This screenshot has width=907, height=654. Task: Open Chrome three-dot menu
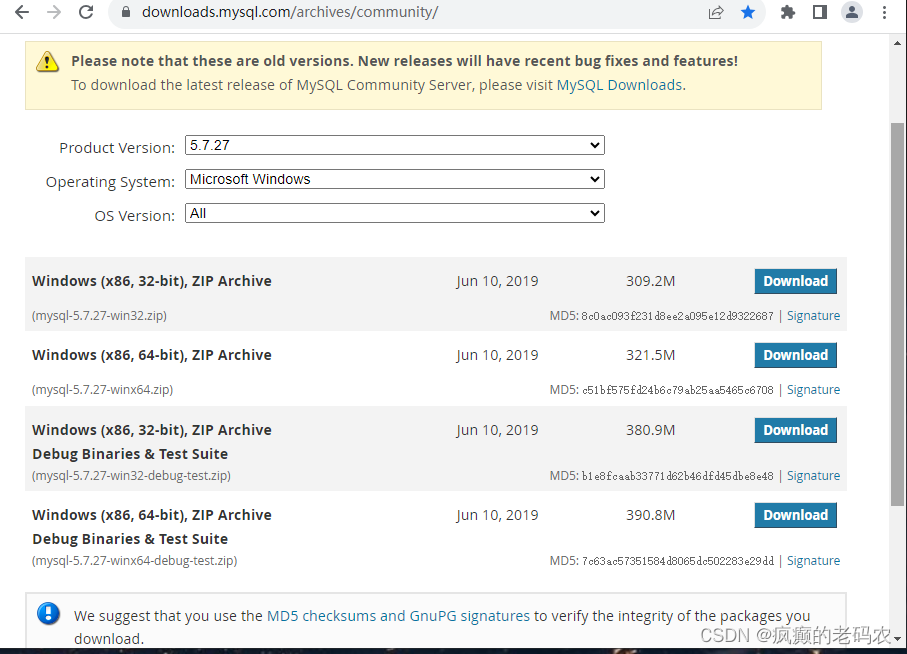pos(884,12)
